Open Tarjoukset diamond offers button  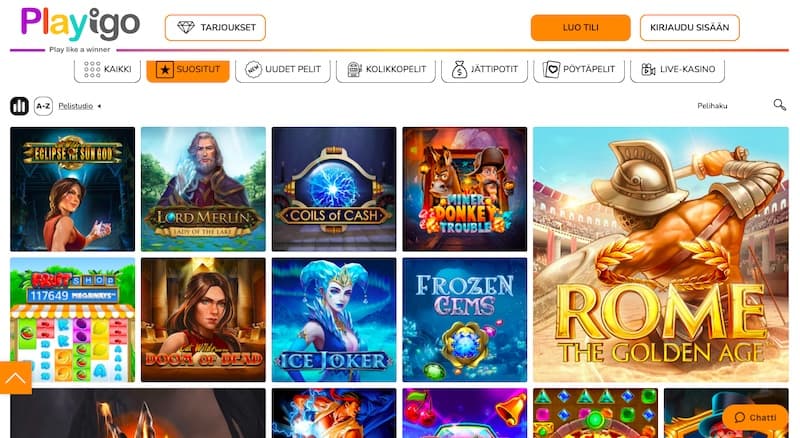215,28
